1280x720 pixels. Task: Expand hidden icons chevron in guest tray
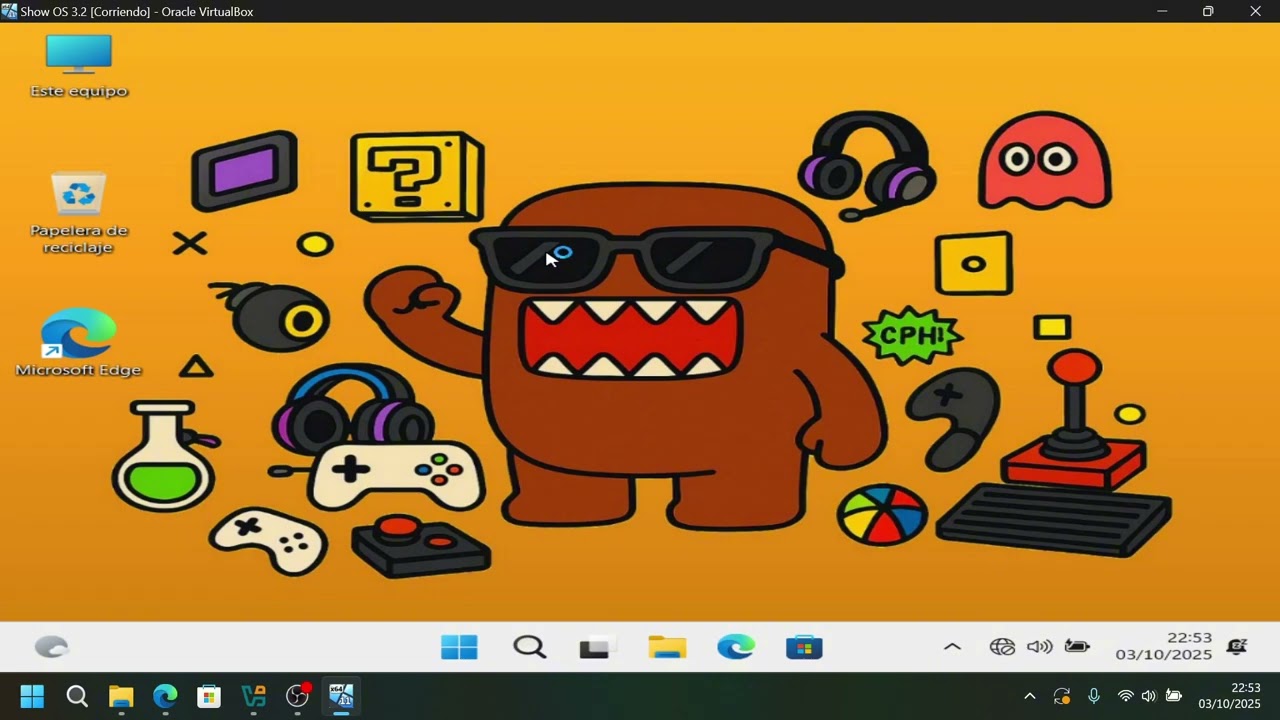[952, 647]
